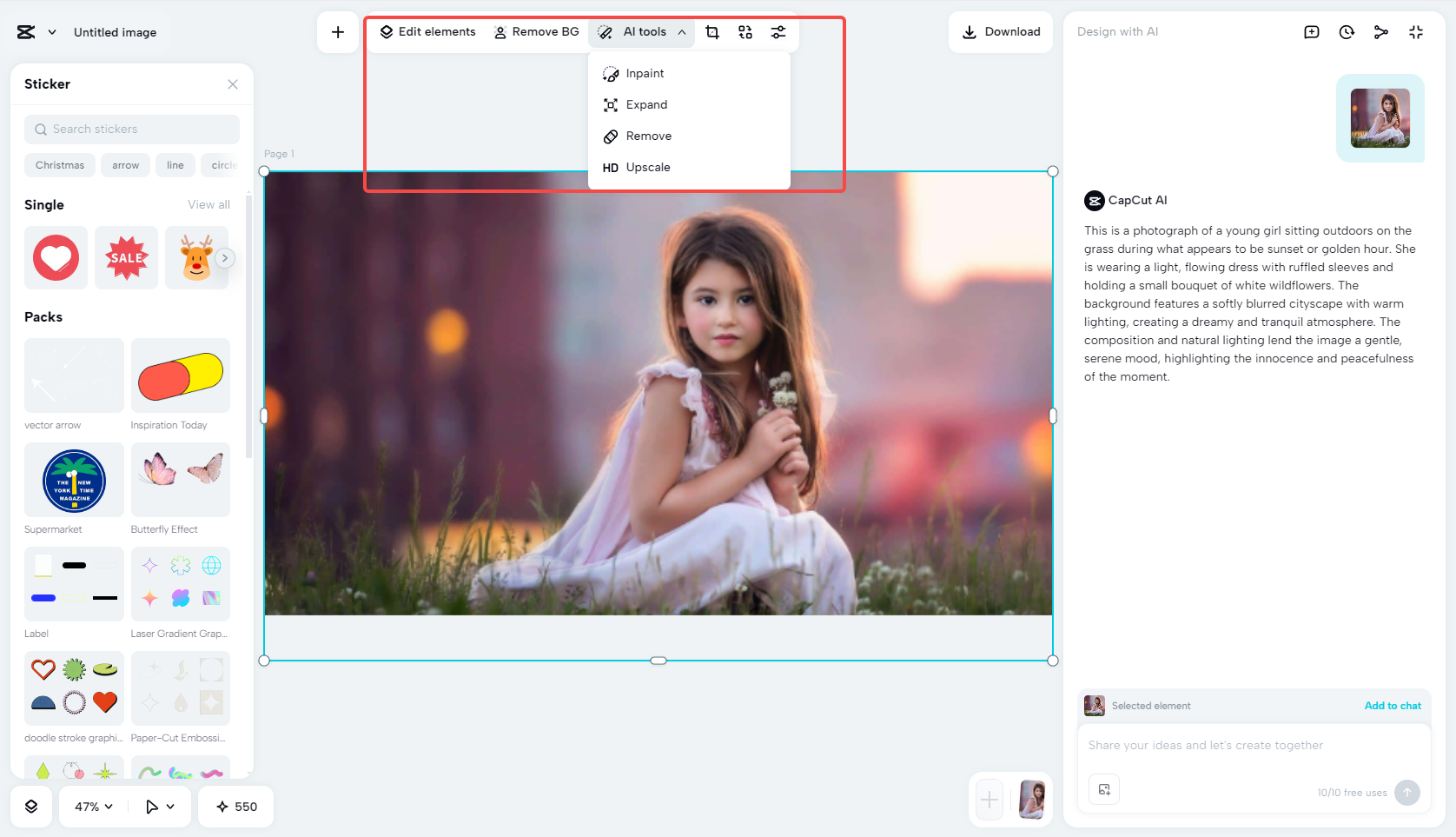Open the Replace image tool

pos(745,31)
